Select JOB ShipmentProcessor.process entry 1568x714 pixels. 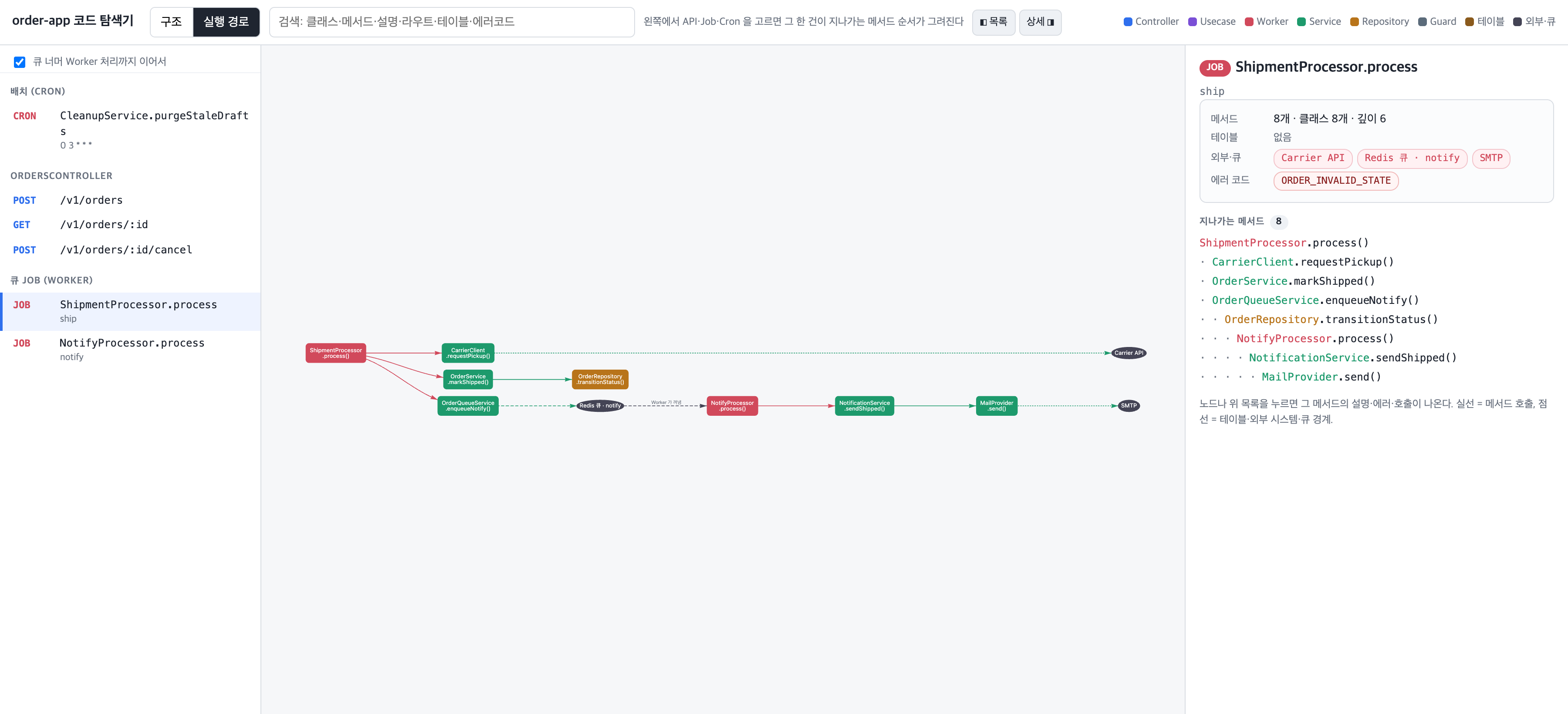130,311
